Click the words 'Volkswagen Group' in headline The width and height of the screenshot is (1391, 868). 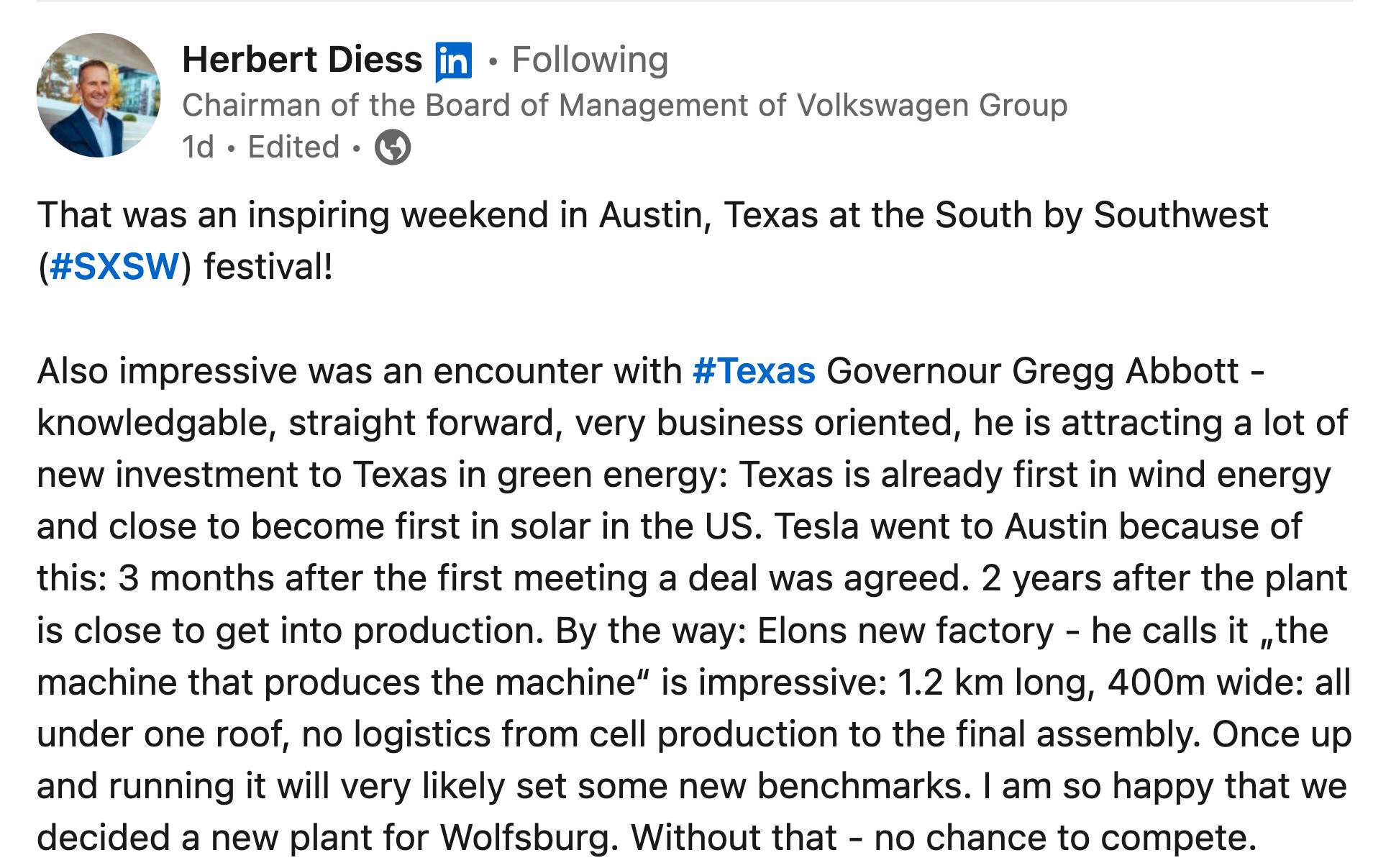(932, 105)
